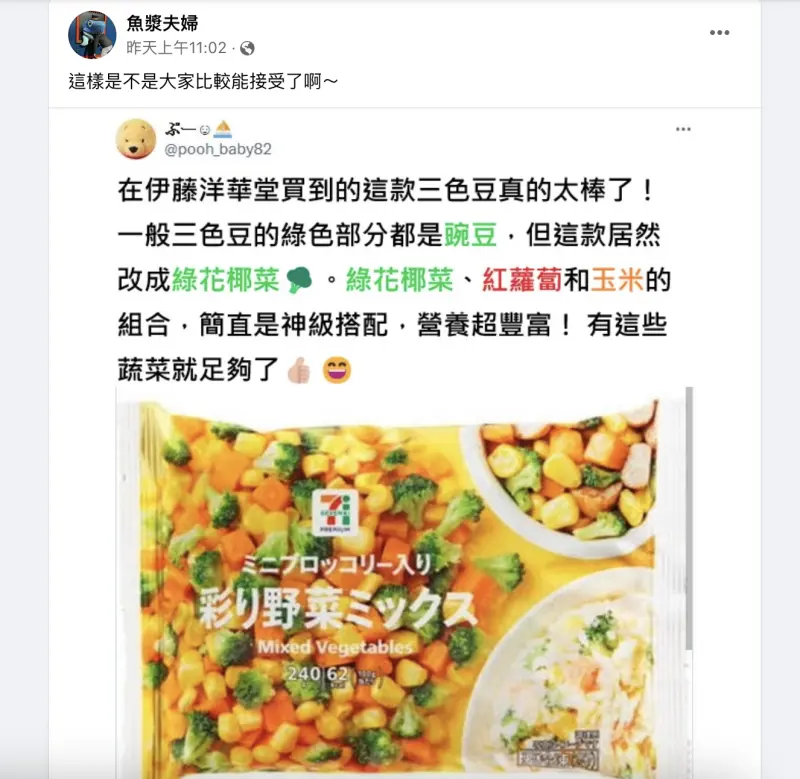Open the 魚漿夫婦 profile avatar
The width and height of the screenshot is (800, 779).
point(92,35)
